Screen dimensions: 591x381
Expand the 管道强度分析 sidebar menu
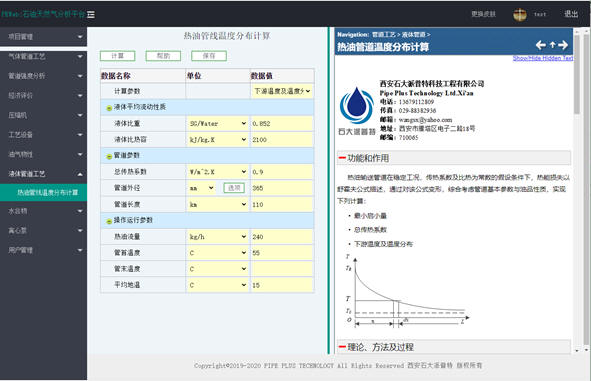[43, 76]
